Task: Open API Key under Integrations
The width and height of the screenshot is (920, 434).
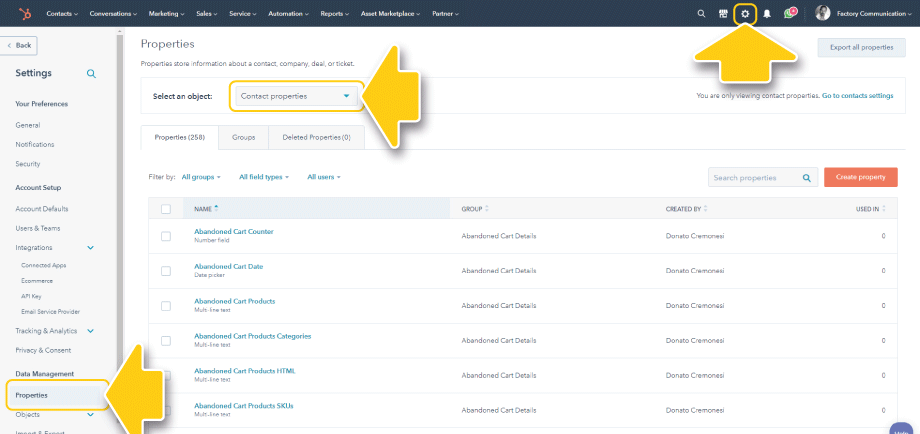Action: [x=31, y=296]
